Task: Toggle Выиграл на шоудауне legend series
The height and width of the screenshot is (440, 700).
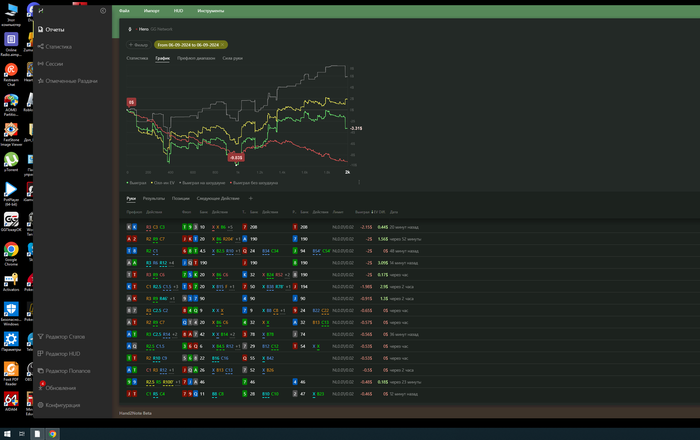Action: (x=202, y=183)
